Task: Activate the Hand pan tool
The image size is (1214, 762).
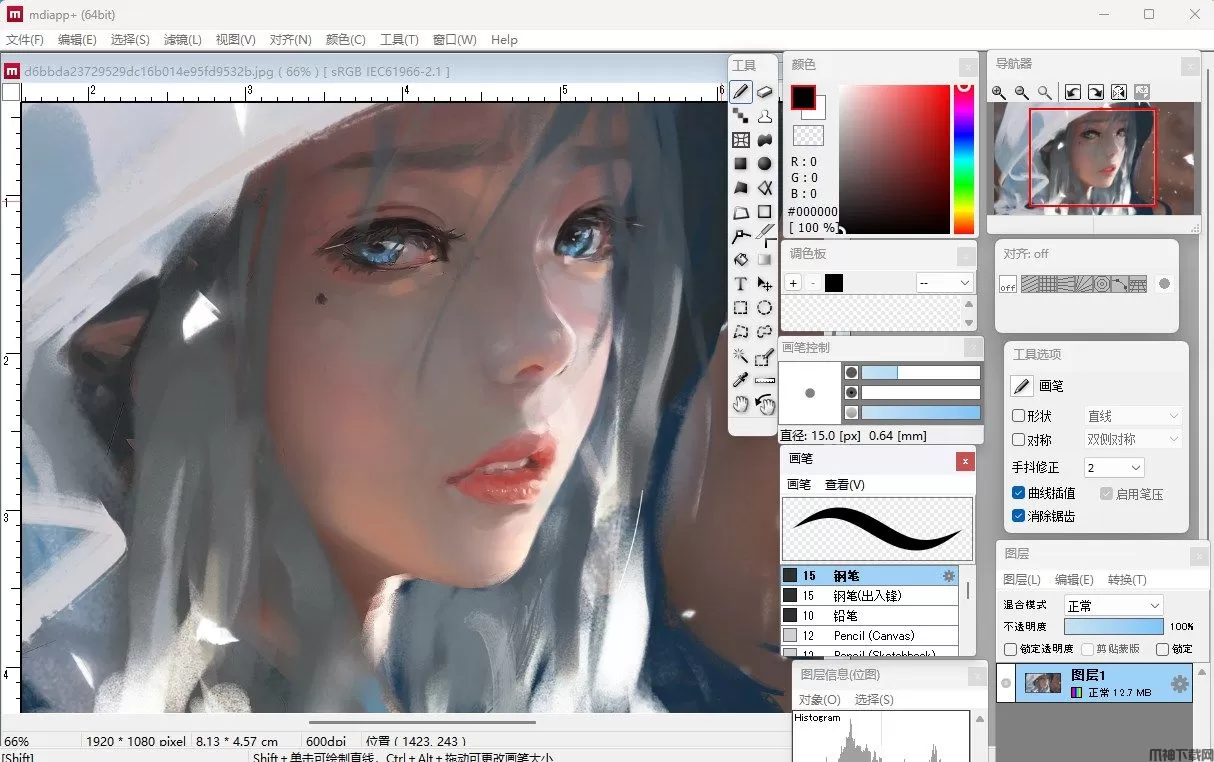Action: coord(741,404)
